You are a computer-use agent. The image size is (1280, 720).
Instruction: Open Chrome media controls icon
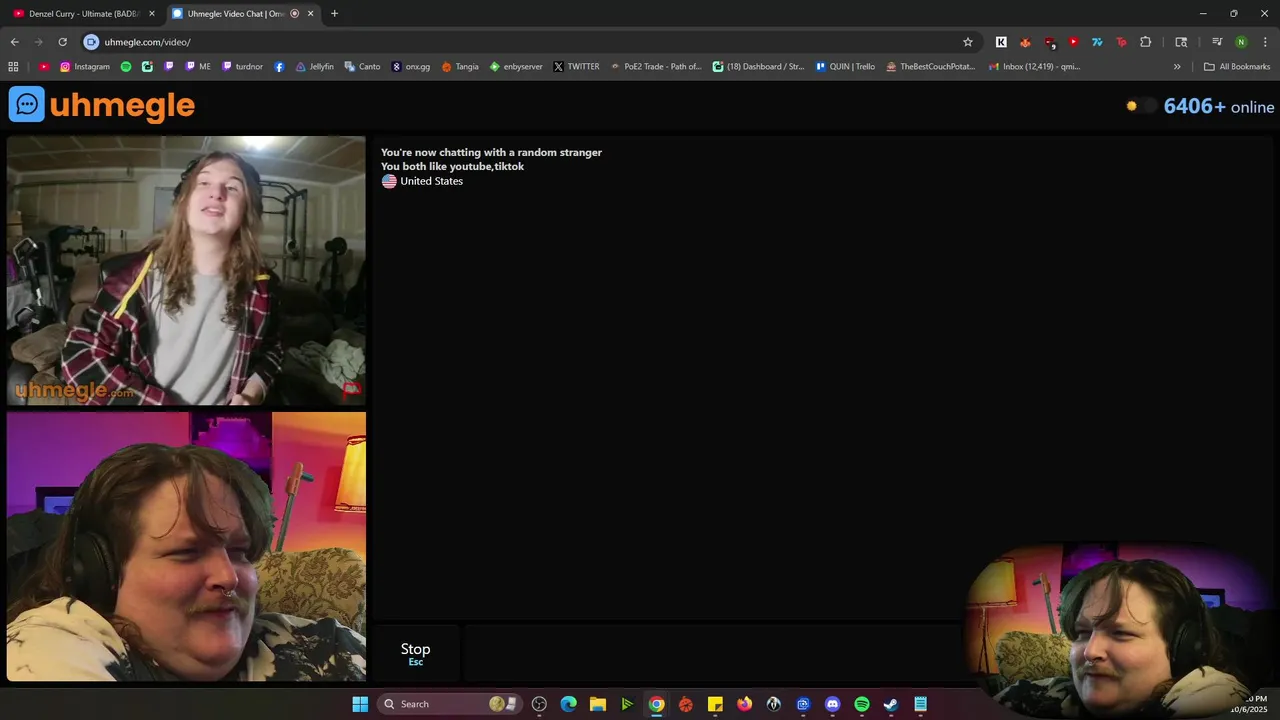[x=1217, y=42]
